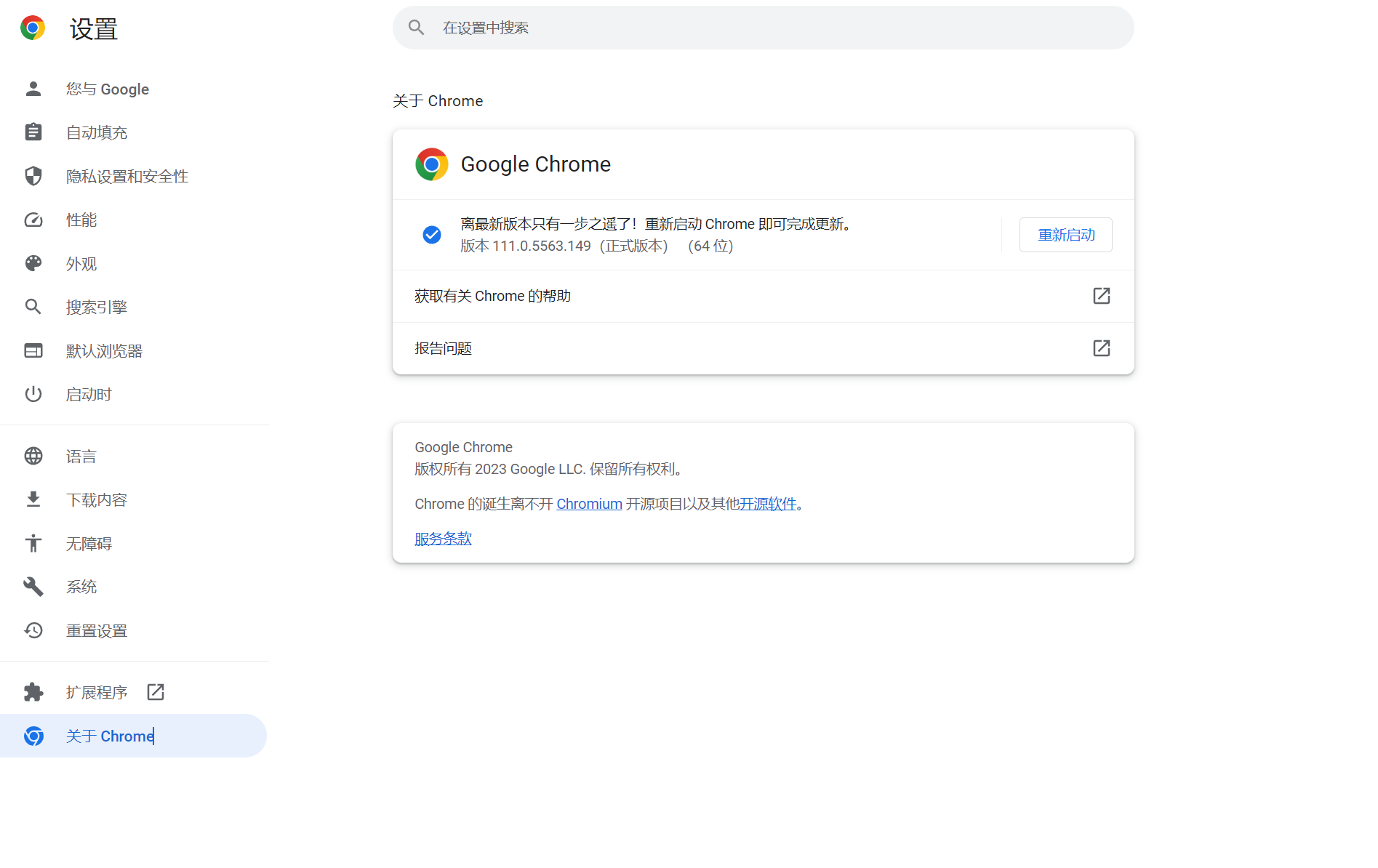Screen dimensions: 1378x868
Task: Focus the 在设置中搜索 search field
Action: click(x=764, y=28)
